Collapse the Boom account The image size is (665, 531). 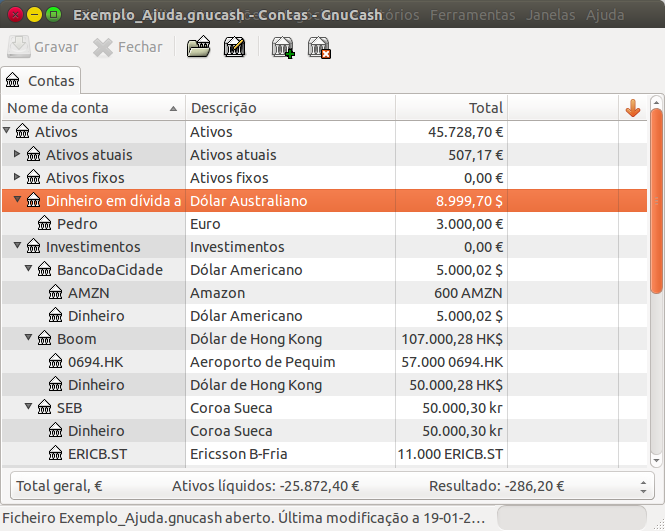28,337
